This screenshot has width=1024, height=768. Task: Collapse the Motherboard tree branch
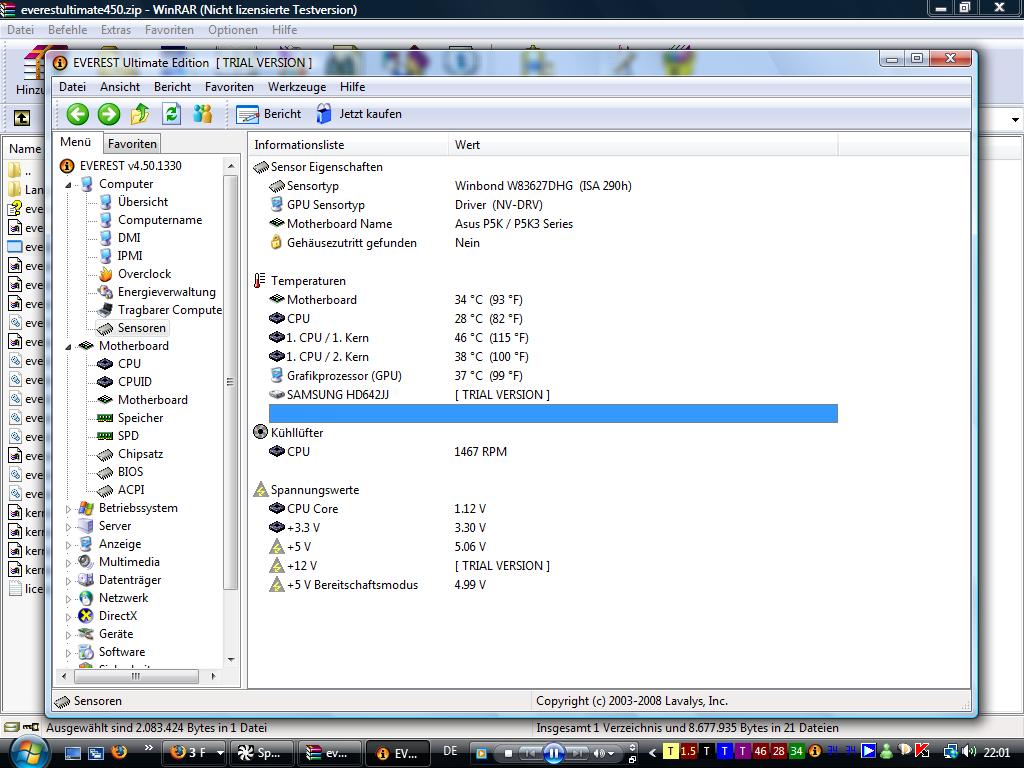point(69,347)
